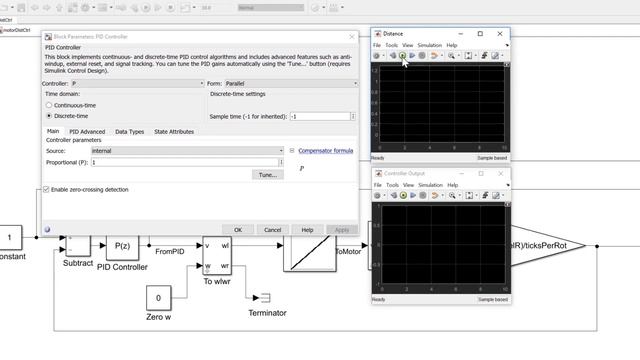
Task: Click Zero w constant block
Action: [159, 298]
